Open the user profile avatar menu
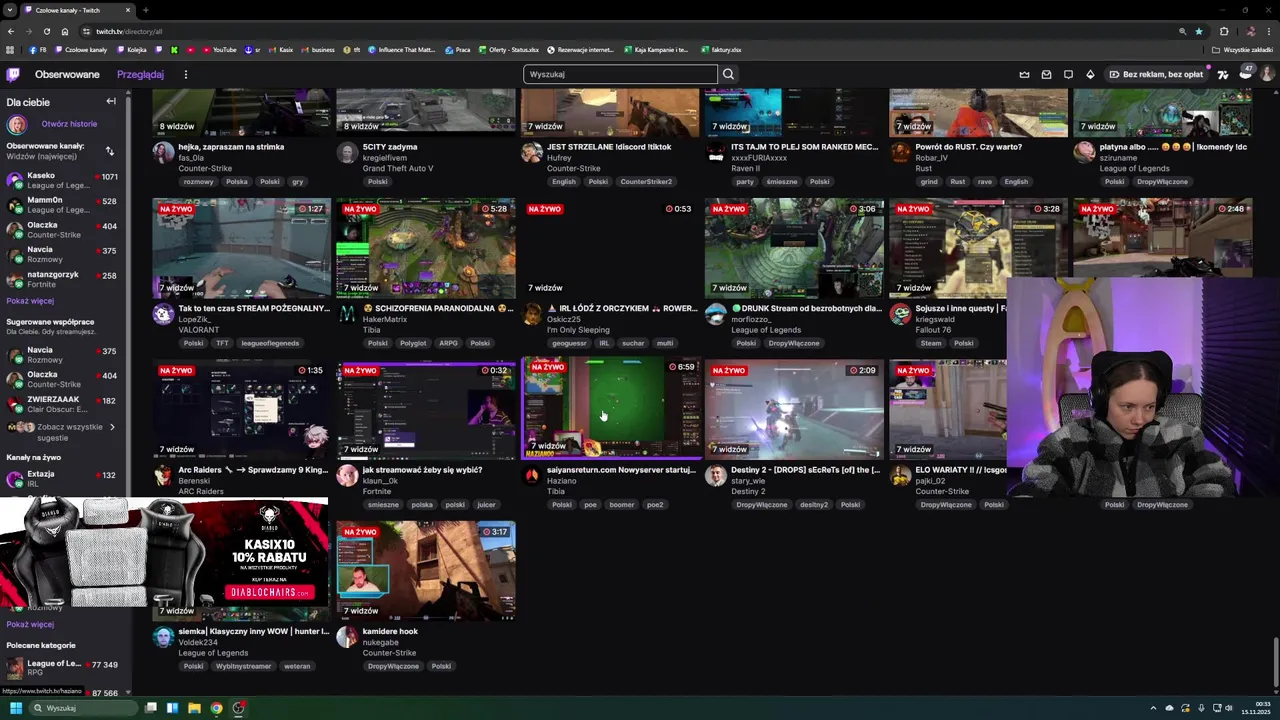 click(1267, 74)
